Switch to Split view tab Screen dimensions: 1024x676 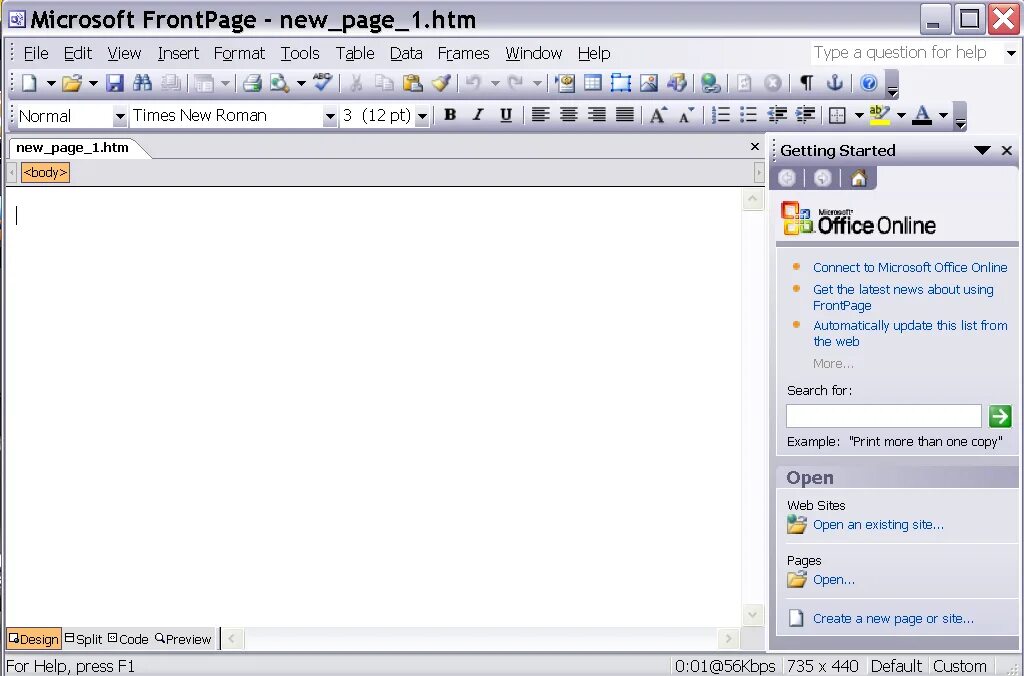click(x=84, y=639)
